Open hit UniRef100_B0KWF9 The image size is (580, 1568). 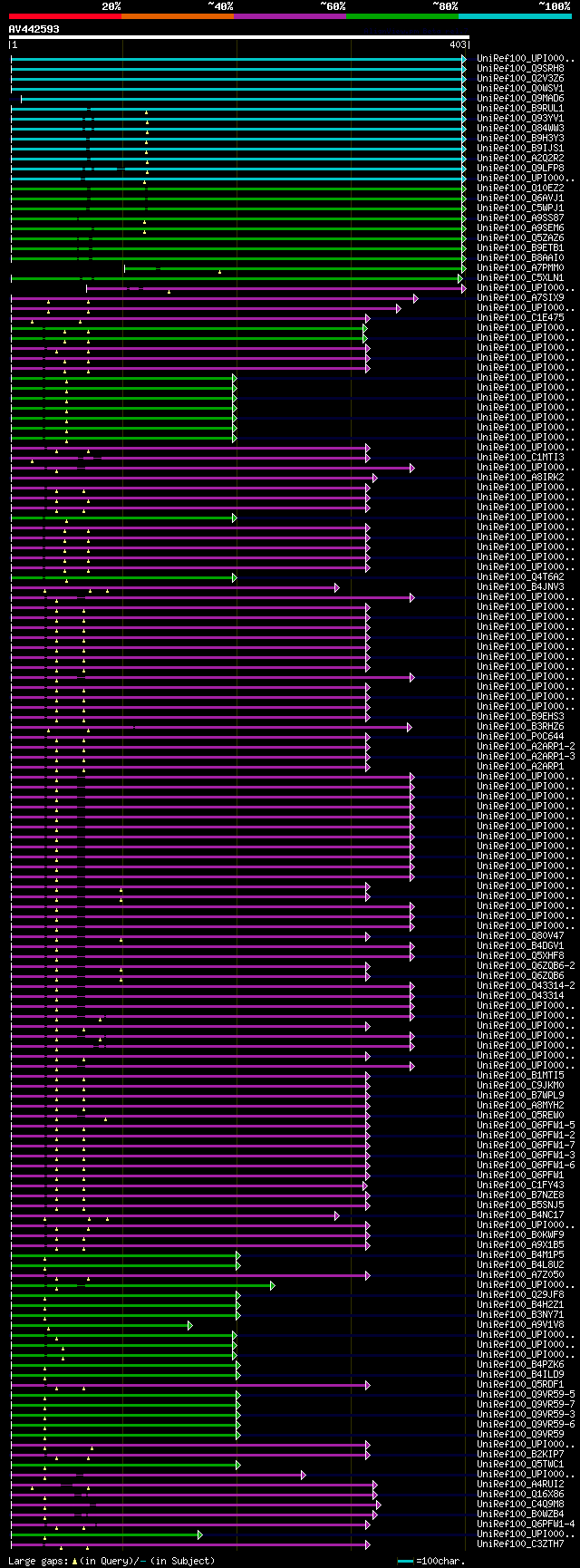pos(520,1234)
